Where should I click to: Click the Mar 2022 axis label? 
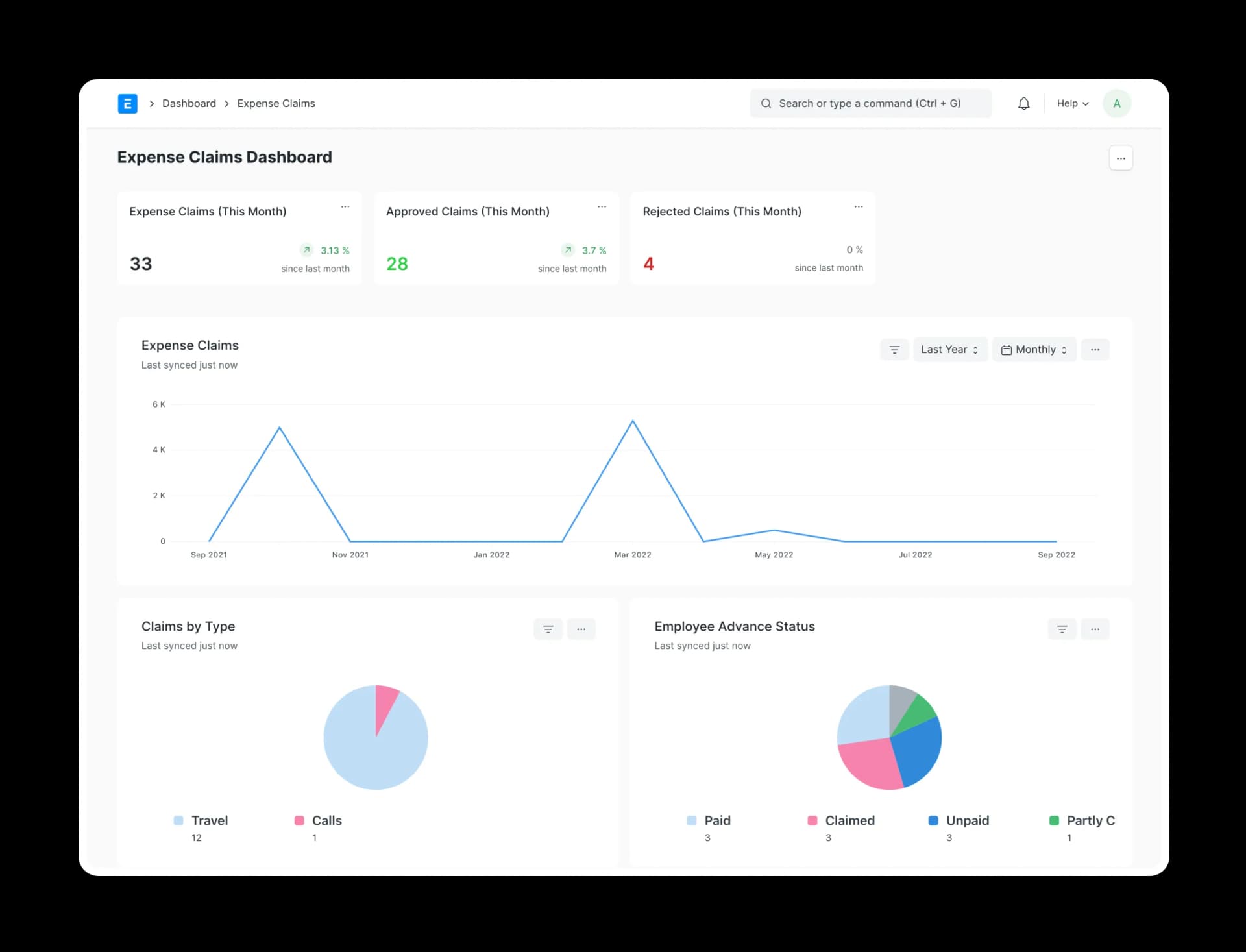633,555
